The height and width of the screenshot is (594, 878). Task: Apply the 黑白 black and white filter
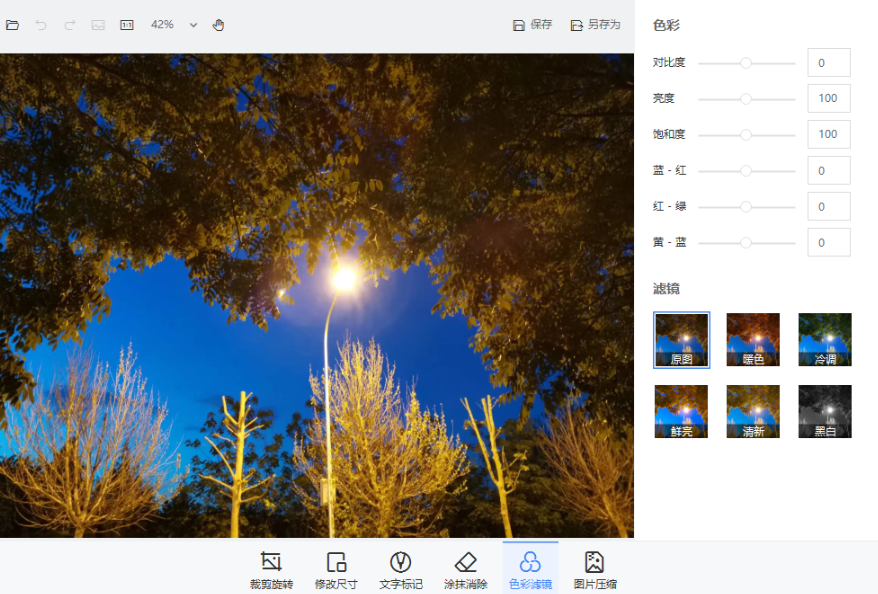(x=825, y=411)
